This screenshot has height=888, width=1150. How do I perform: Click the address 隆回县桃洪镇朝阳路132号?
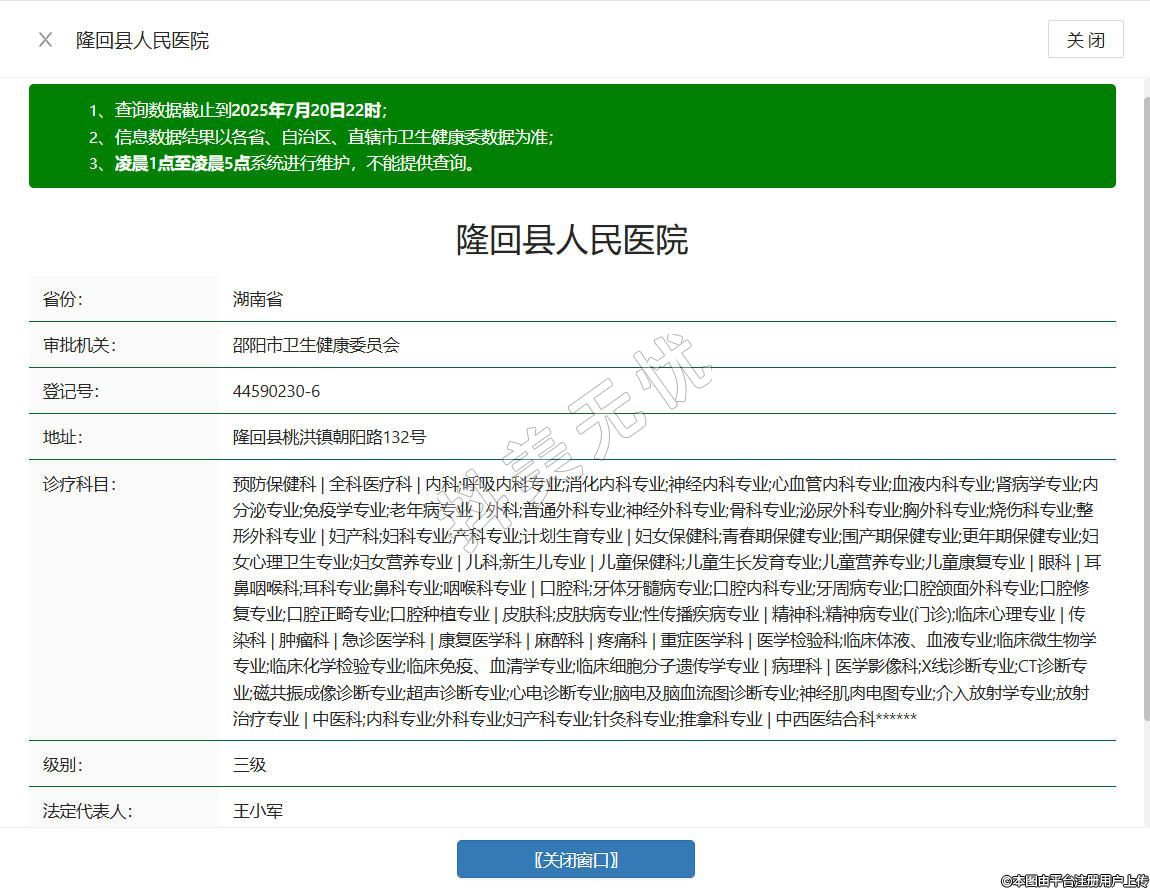coord(329,437)
